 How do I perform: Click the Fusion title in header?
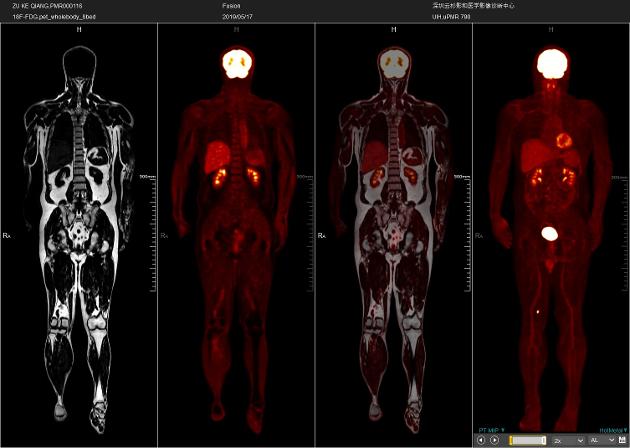tap(231, 6)
